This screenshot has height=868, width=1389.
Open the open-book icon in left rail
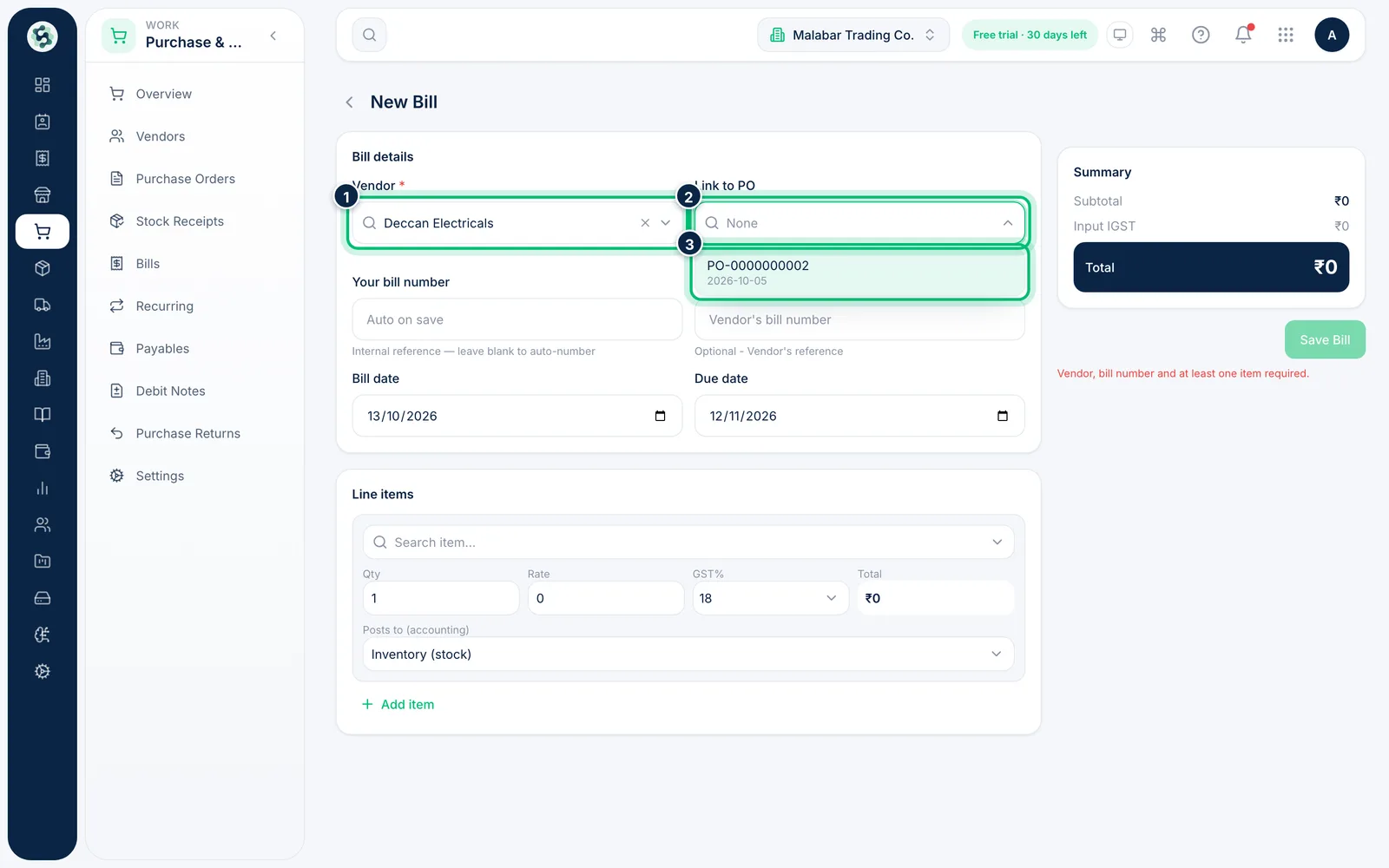coord(42,415)
